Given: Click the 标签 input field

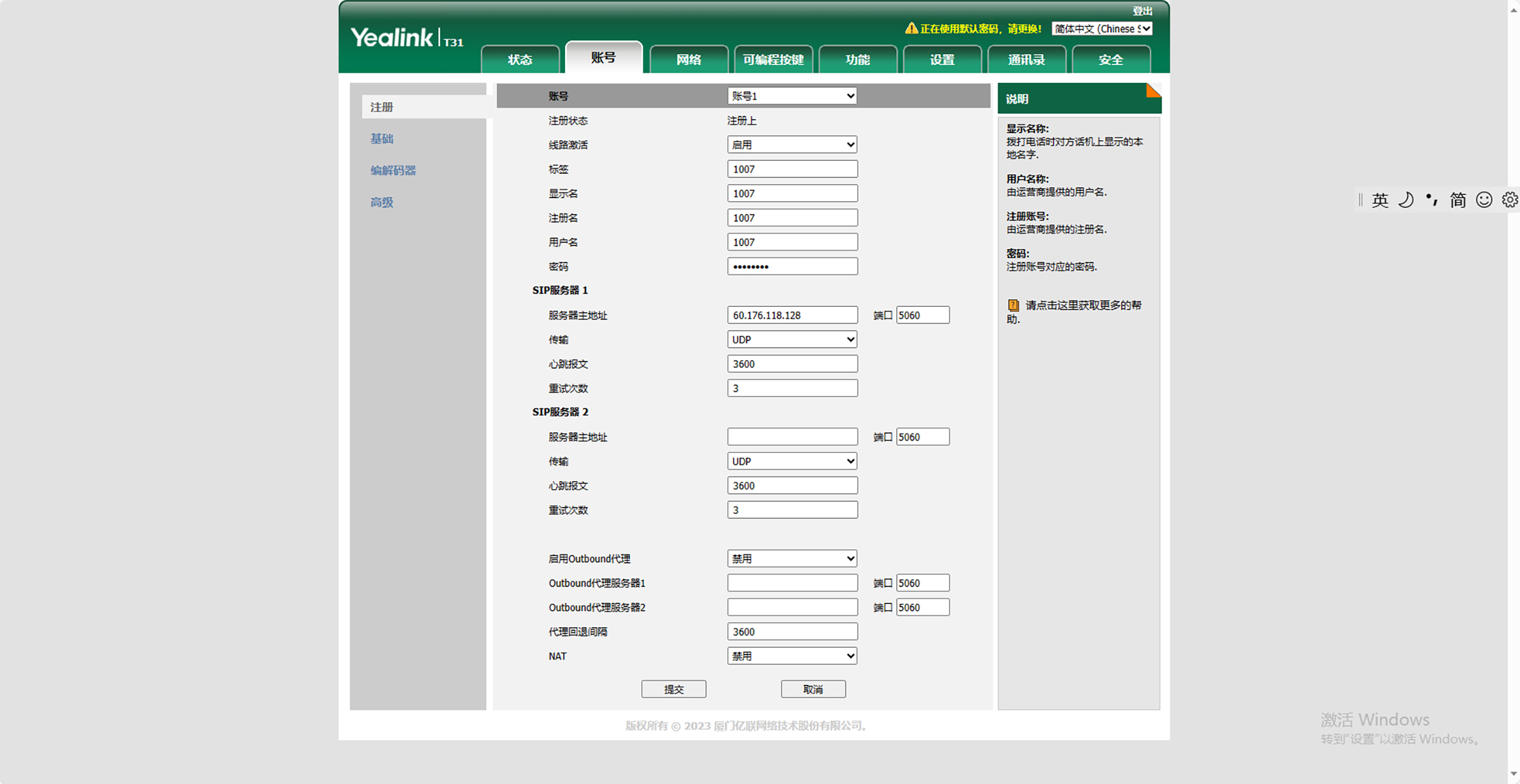Looking at the screenshot, I should click(792, 169).
